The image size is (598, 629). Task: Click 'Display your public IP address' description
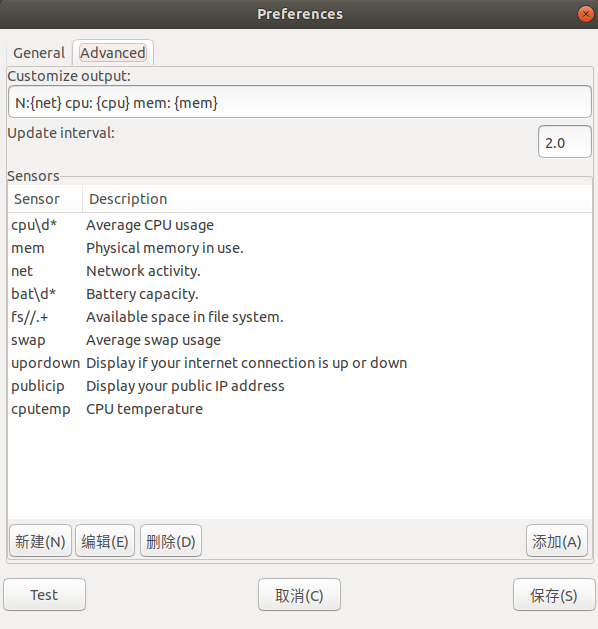pos(185,386)
